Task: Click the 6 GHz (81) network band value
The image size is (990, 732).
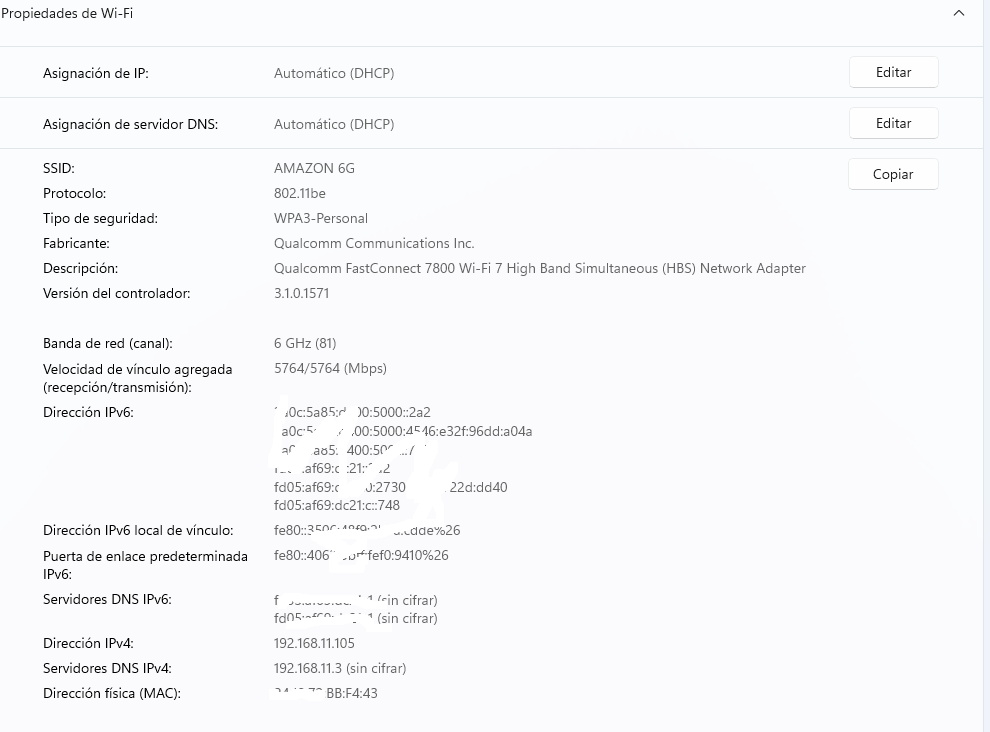Action: (x=305, y=344)
